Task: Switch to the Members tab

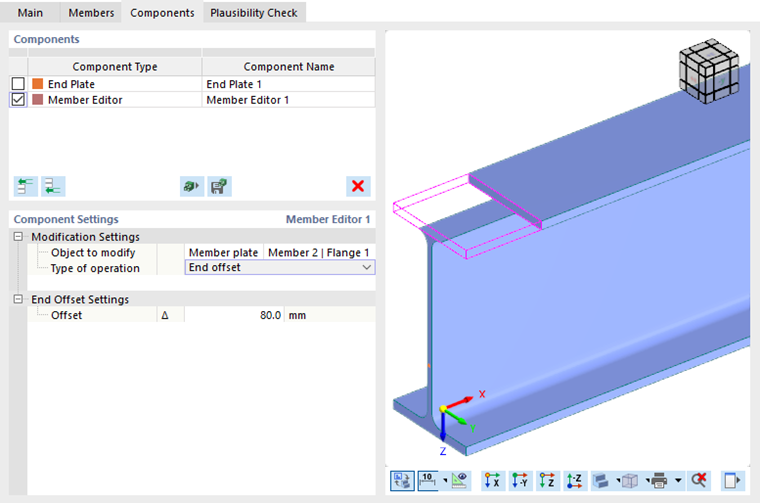Action: coord(91,13)
